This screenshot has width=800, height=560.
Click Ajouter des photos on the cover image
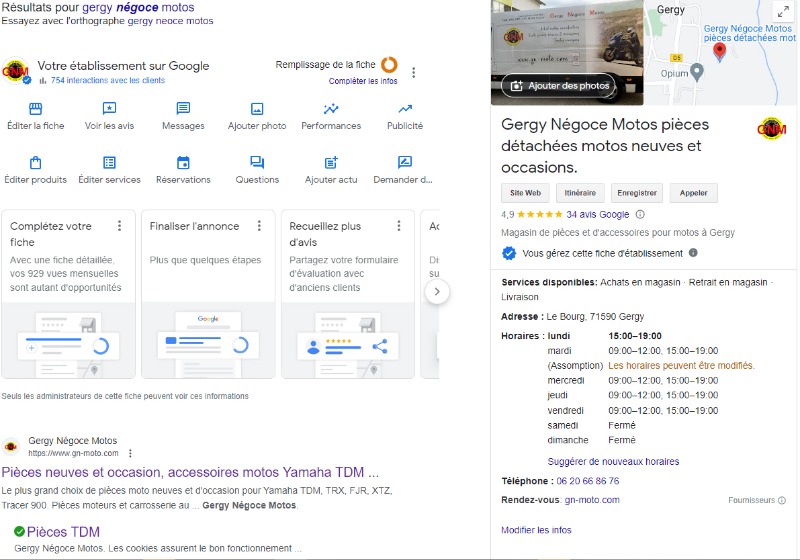[558, 86]
